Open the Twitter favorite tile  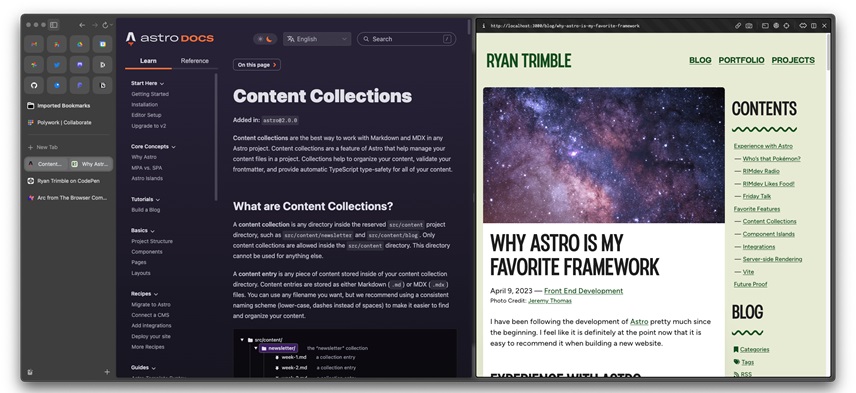click(57, 64)
